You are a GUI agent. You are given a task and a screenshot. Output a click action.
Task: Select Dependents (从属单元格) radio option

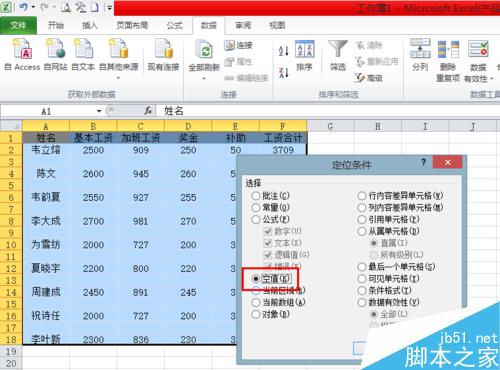point(362,231)
